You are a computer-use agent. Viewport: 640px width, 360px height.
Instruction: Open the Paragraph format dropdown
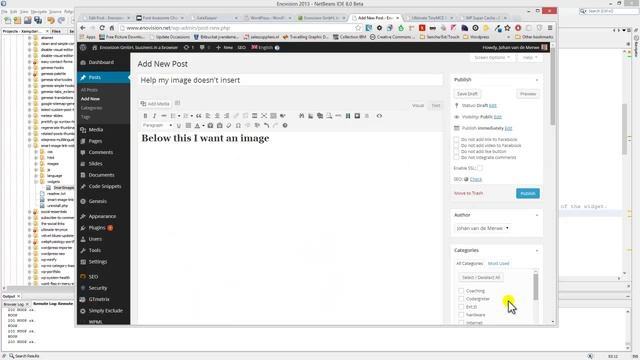click(x=157, y=125)
